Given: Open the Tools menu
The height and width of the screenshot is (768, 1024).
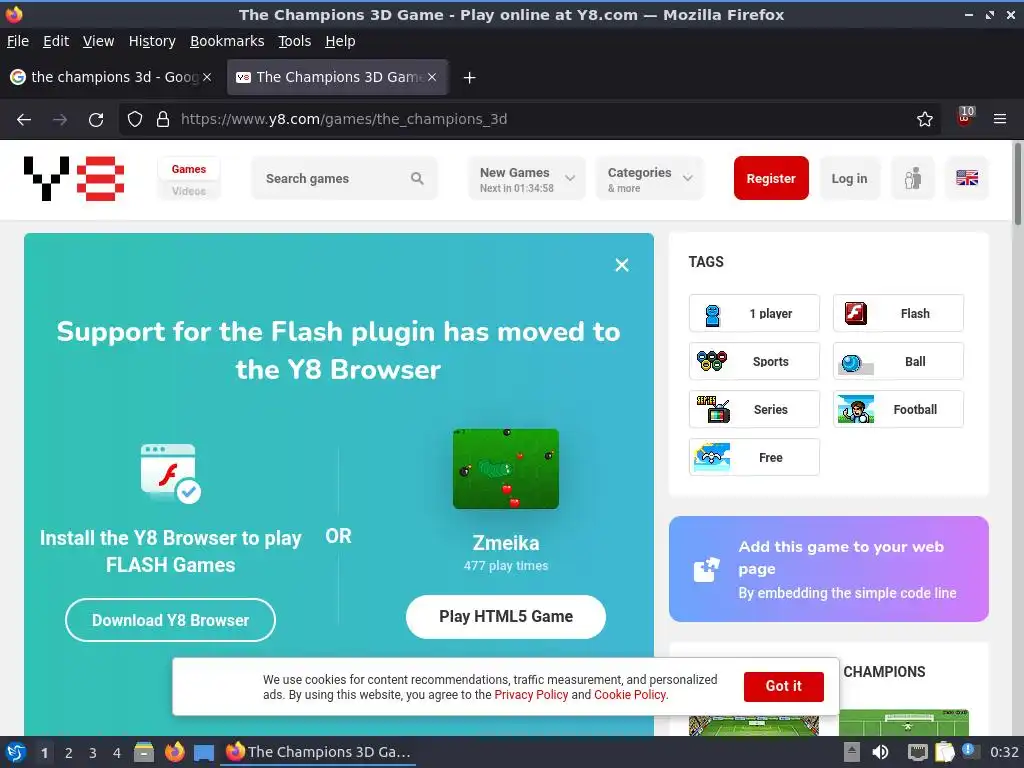Looking at the screenshot, I should (295, 41).
